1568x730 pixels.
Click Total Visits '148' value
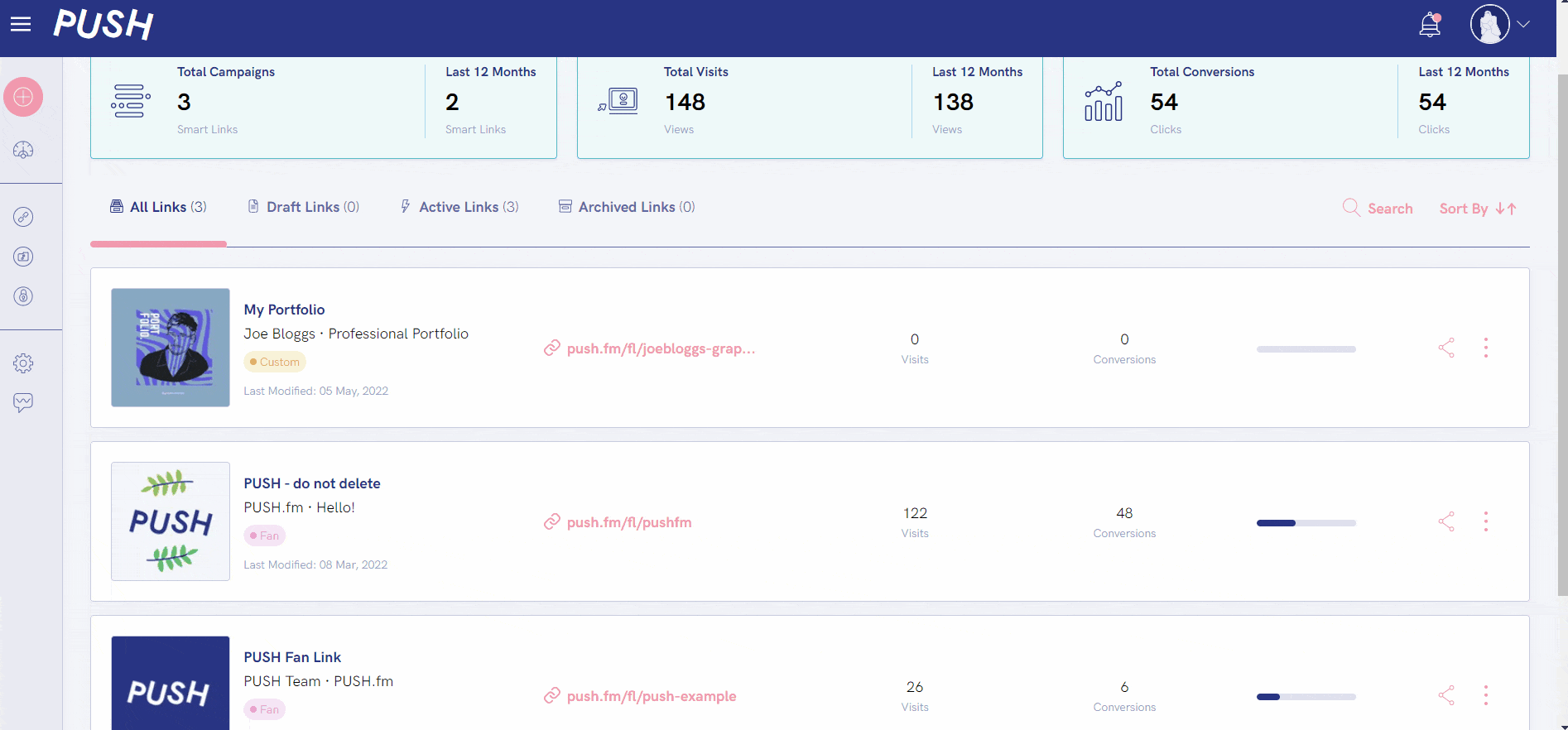(685, 102)
